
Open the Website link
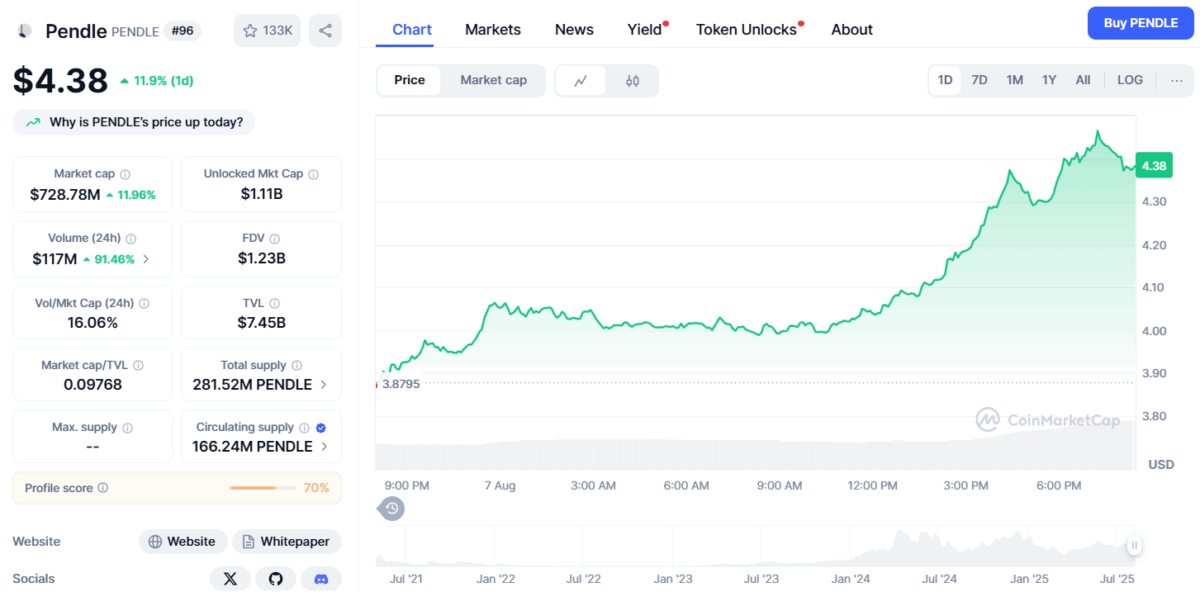point(182,542)
